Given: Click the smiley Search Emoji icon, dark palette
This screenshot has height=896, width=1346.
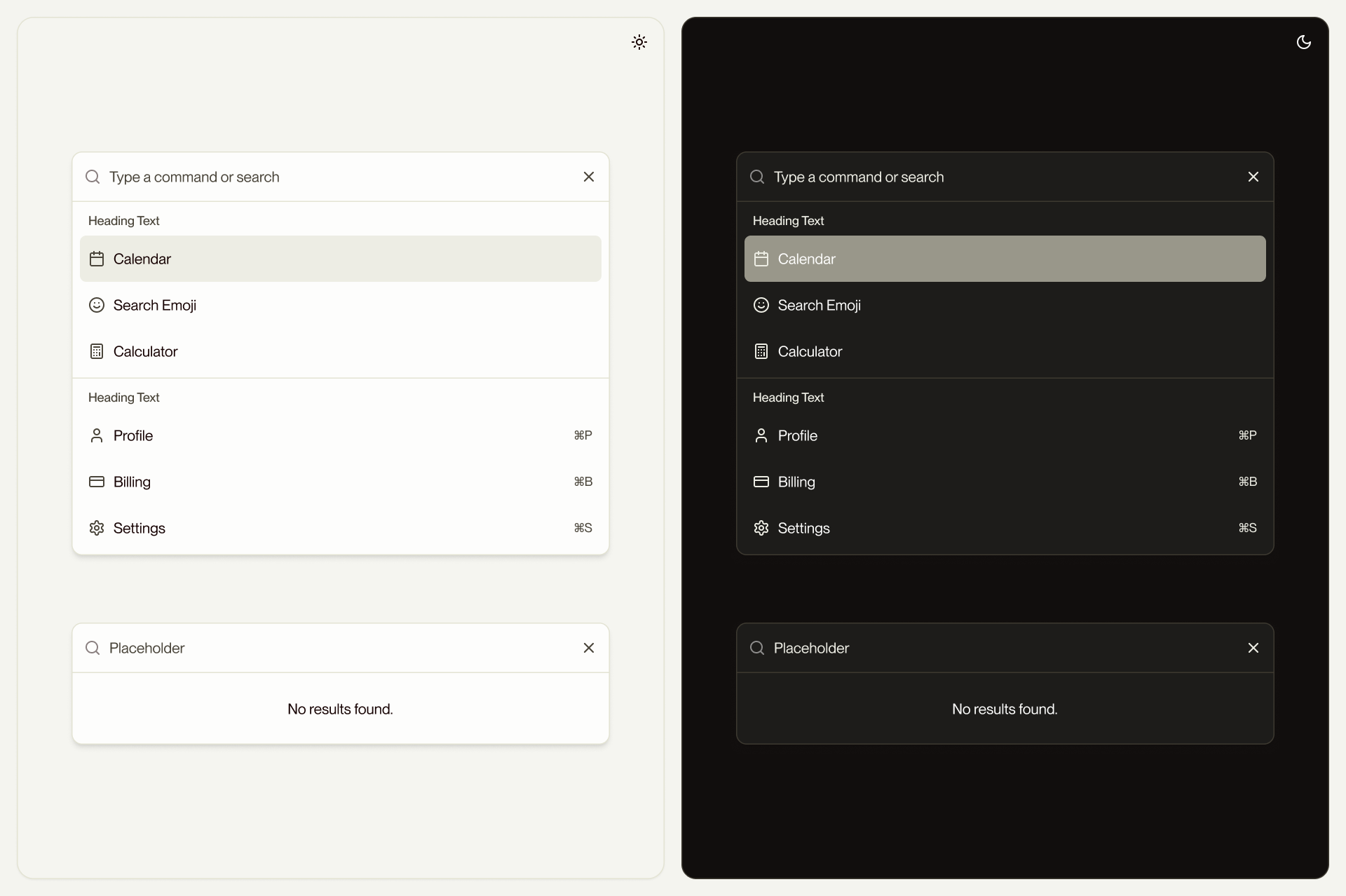Looking at the screenshot, I should click(761, 305).
